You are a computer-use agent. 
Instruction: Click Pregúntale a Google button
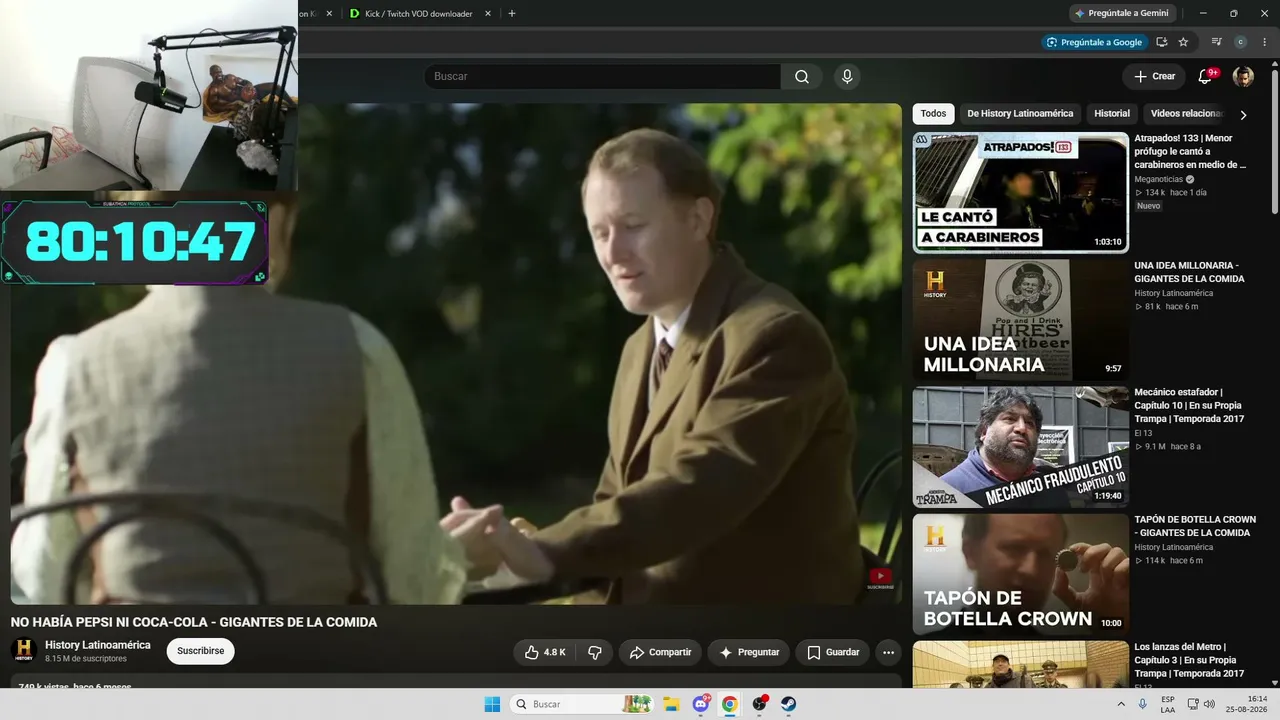point(1094,42)
